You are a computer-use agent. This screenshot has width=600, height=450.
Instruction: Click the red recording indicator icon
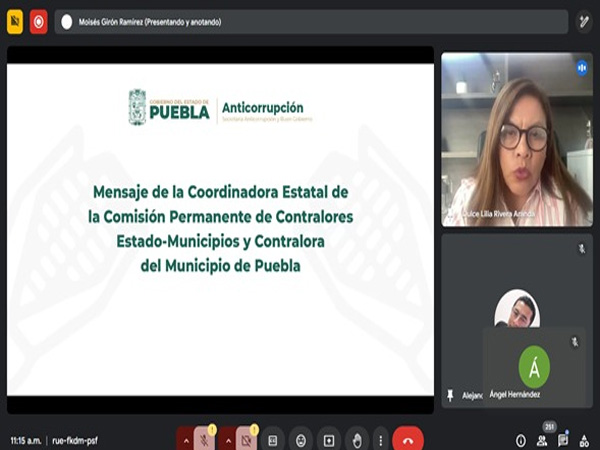[x=38, y=21]
